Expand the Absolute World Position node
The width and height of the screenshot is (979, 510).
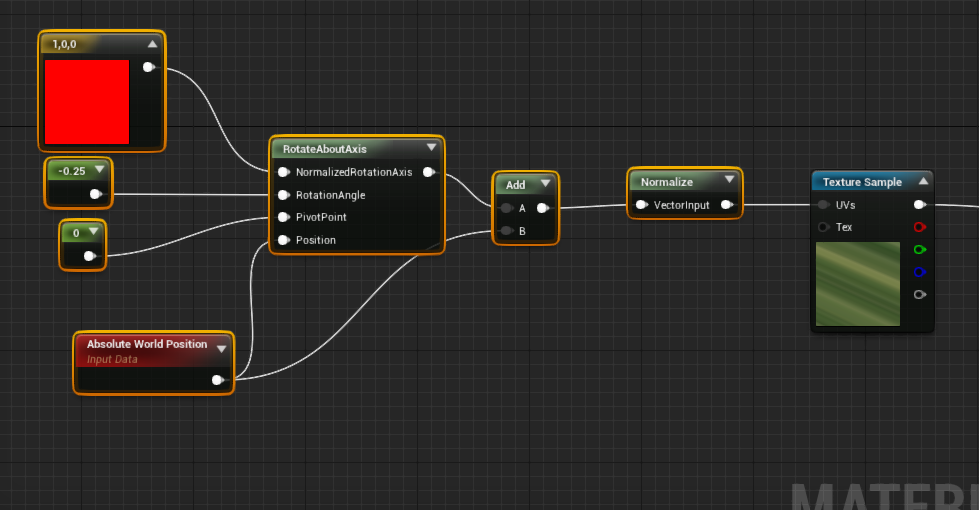(222, 348)
